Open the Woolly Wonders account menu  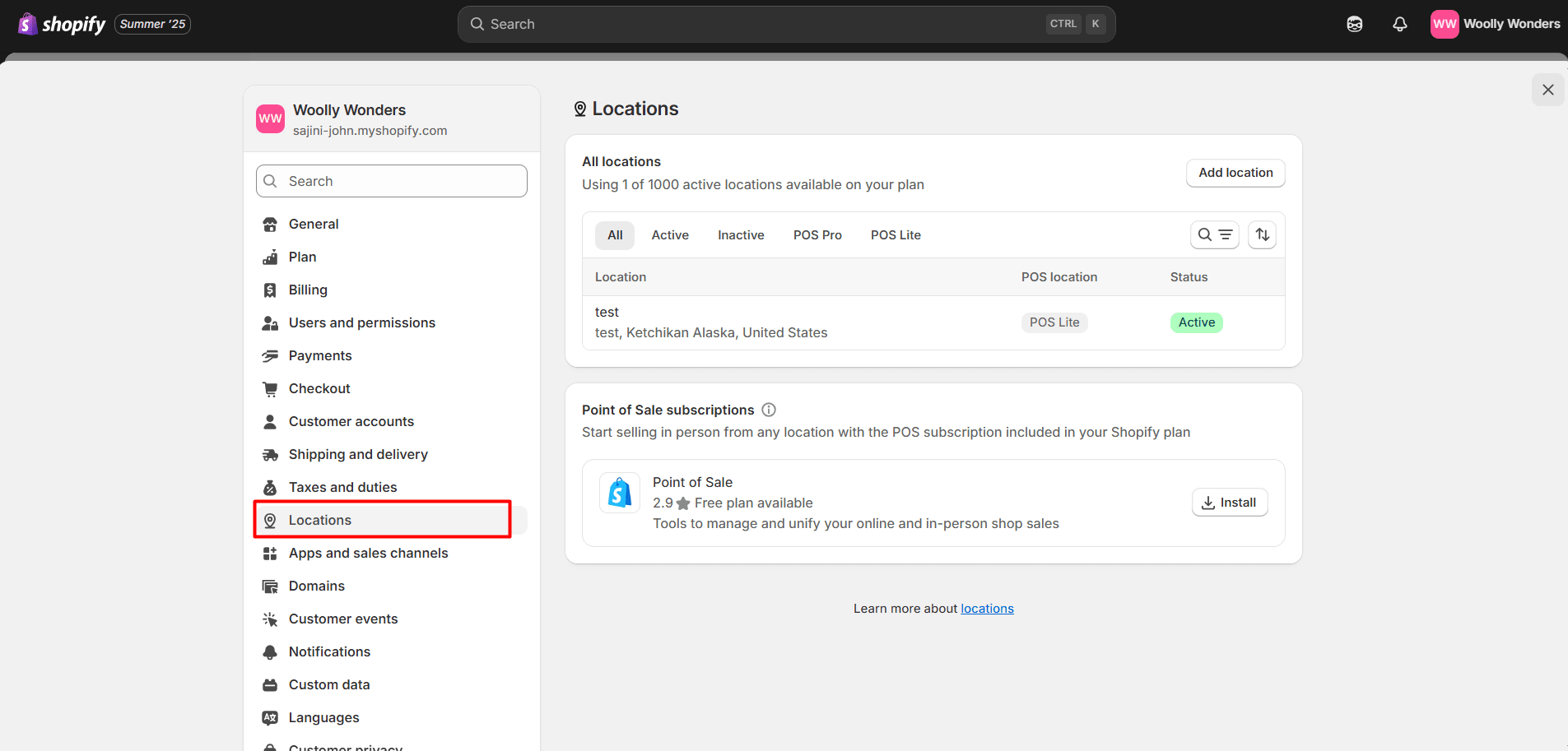pos(1495,24)
